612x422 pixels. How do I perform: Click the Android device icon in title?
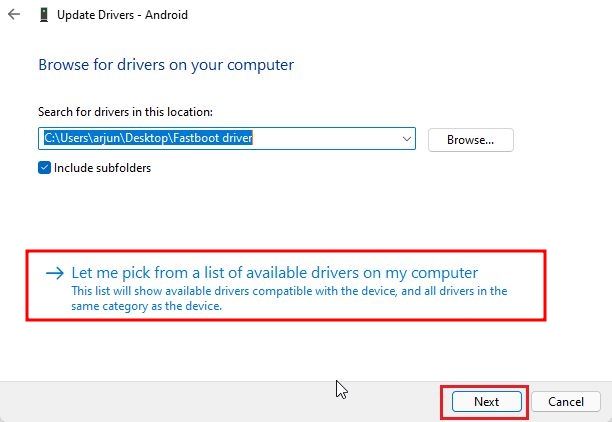(45, 15)
